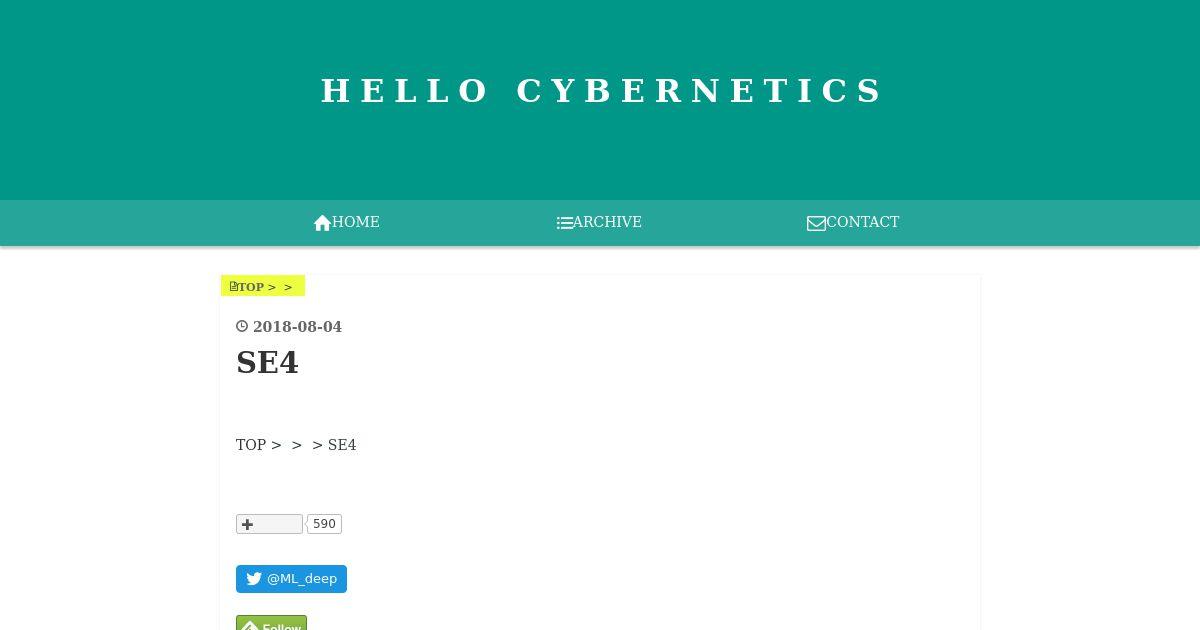
Task: Click the 2018-08-04 post date
Action: [x=297, y=327]
